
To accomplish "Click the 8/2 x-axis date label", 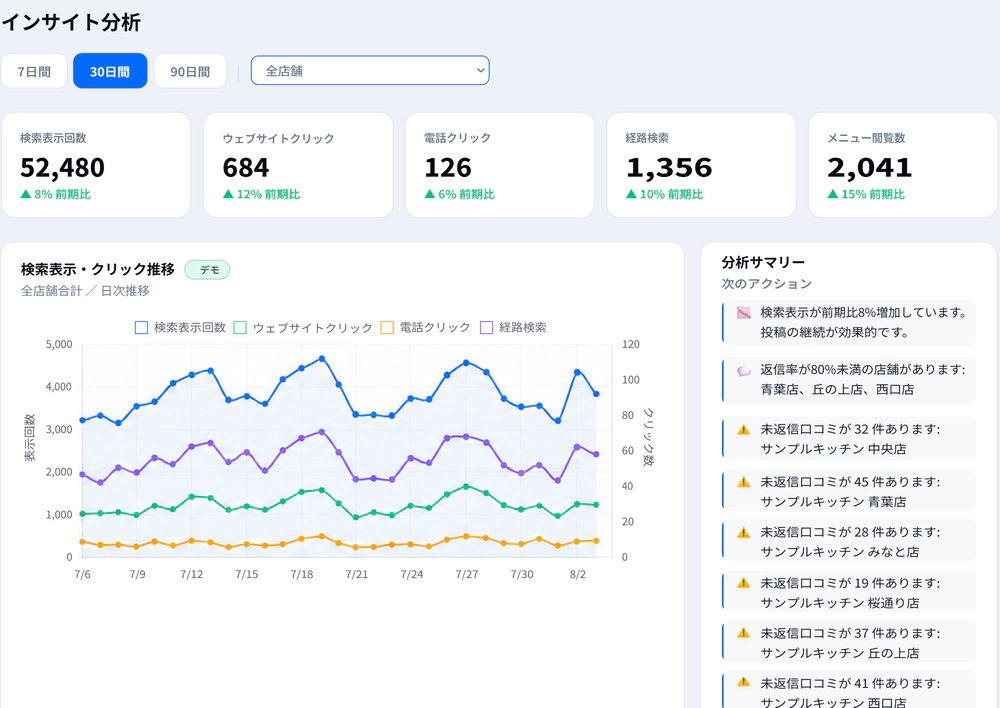I will [578, 574].
